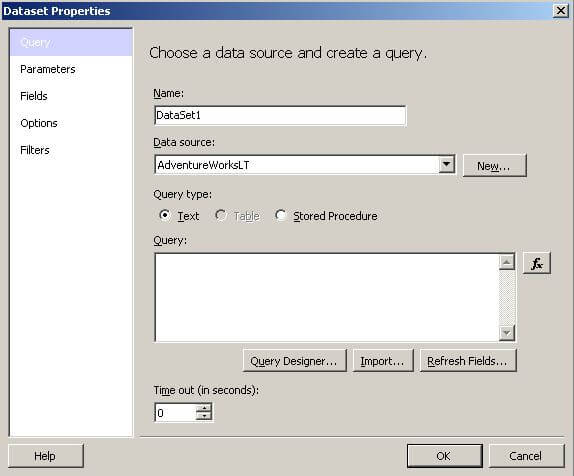Click inside the Query text area
The image size is (574, 476).
pyautogui.click(x=327, y=297)
